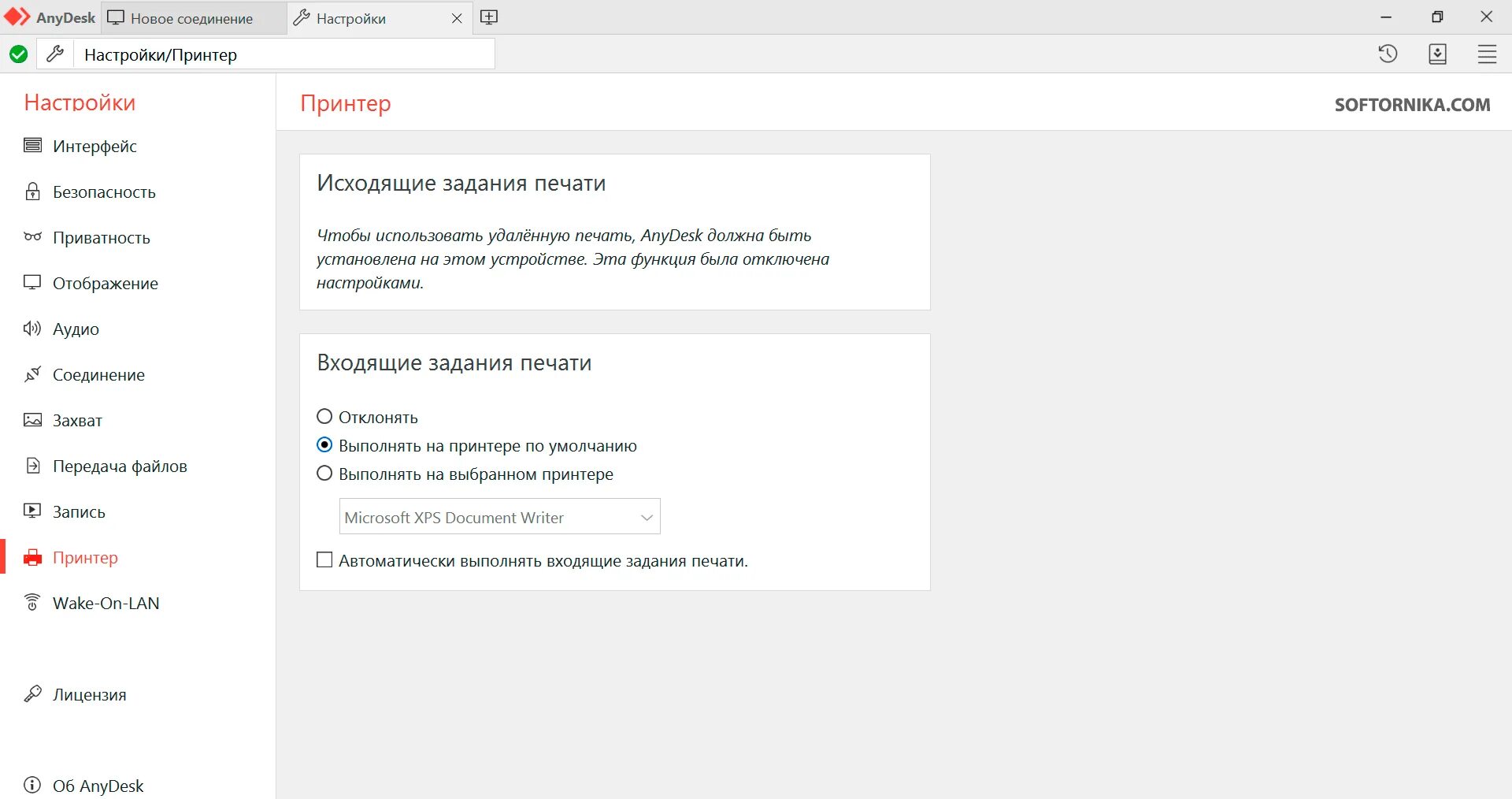The height and width of the screenshot is (799, 1512).
Task: Click the Capture image icon
Action: (x=32, y=420)
